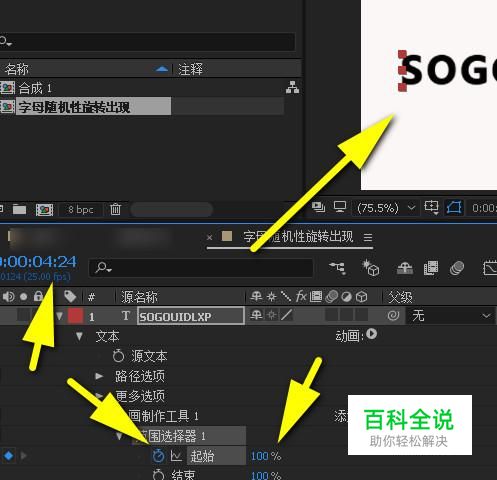Click the solo column dot icon
This screenshot has width=497, height=480.
pos(24,297)
